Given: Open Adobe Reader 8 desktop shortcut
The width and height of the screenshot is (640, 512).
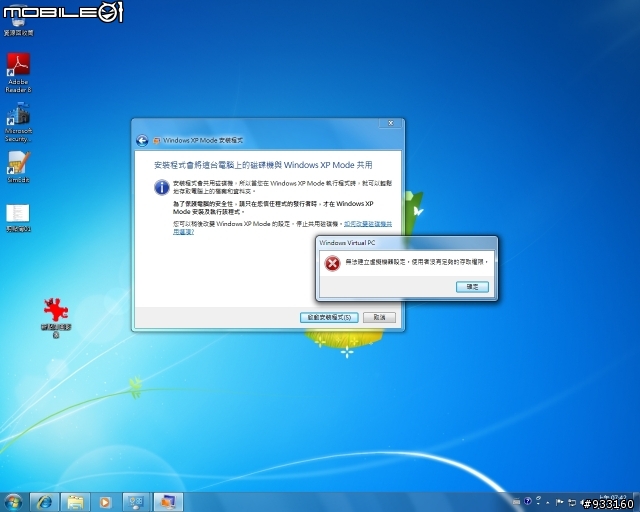Looking at the screenshot, I should click(x=18, y=73).
